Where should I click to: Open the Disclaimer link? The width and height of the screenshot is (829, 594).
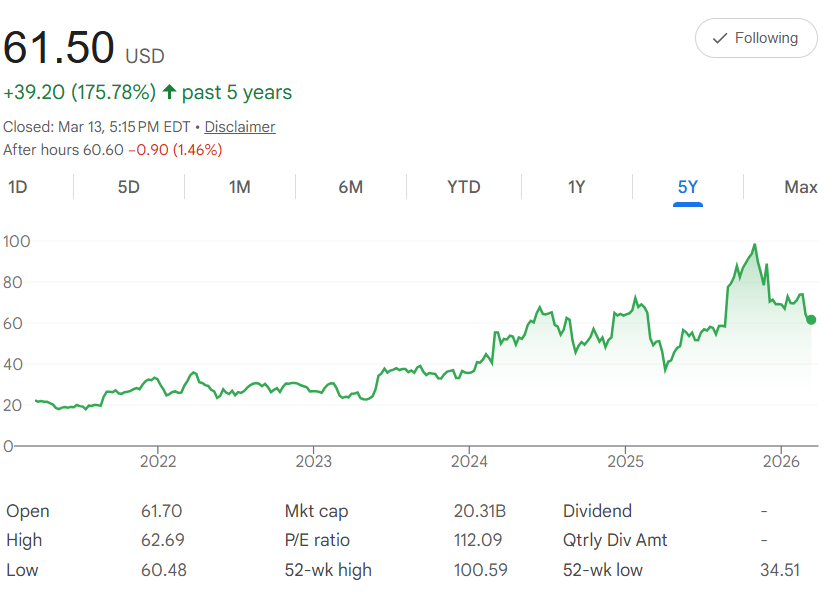pyautogui.click(x=240, y=127)
